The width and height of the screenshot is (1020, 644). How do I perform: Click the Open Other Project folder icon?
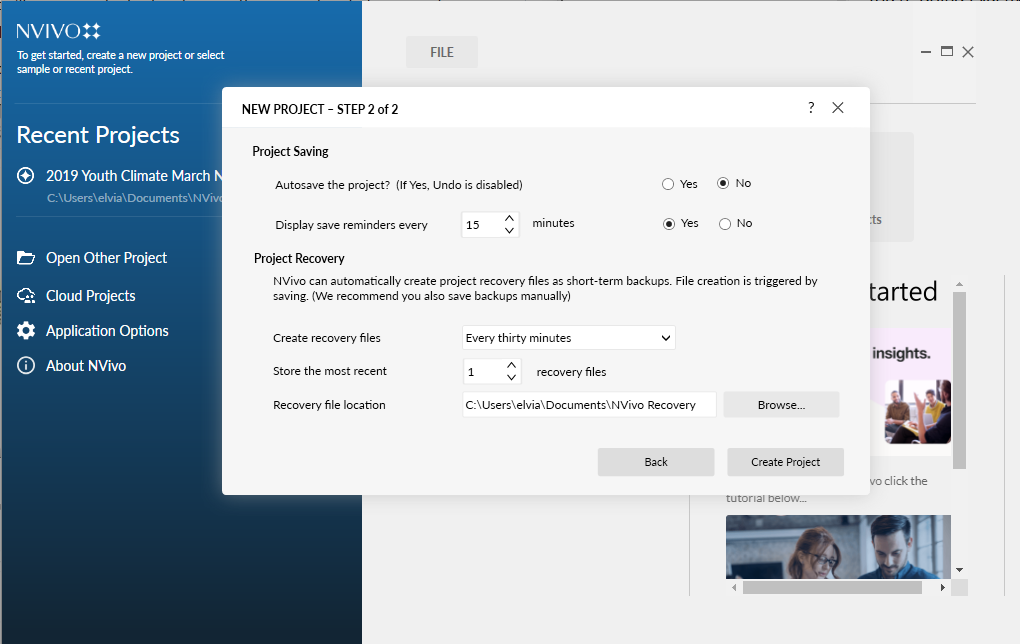tap(27, 258)
